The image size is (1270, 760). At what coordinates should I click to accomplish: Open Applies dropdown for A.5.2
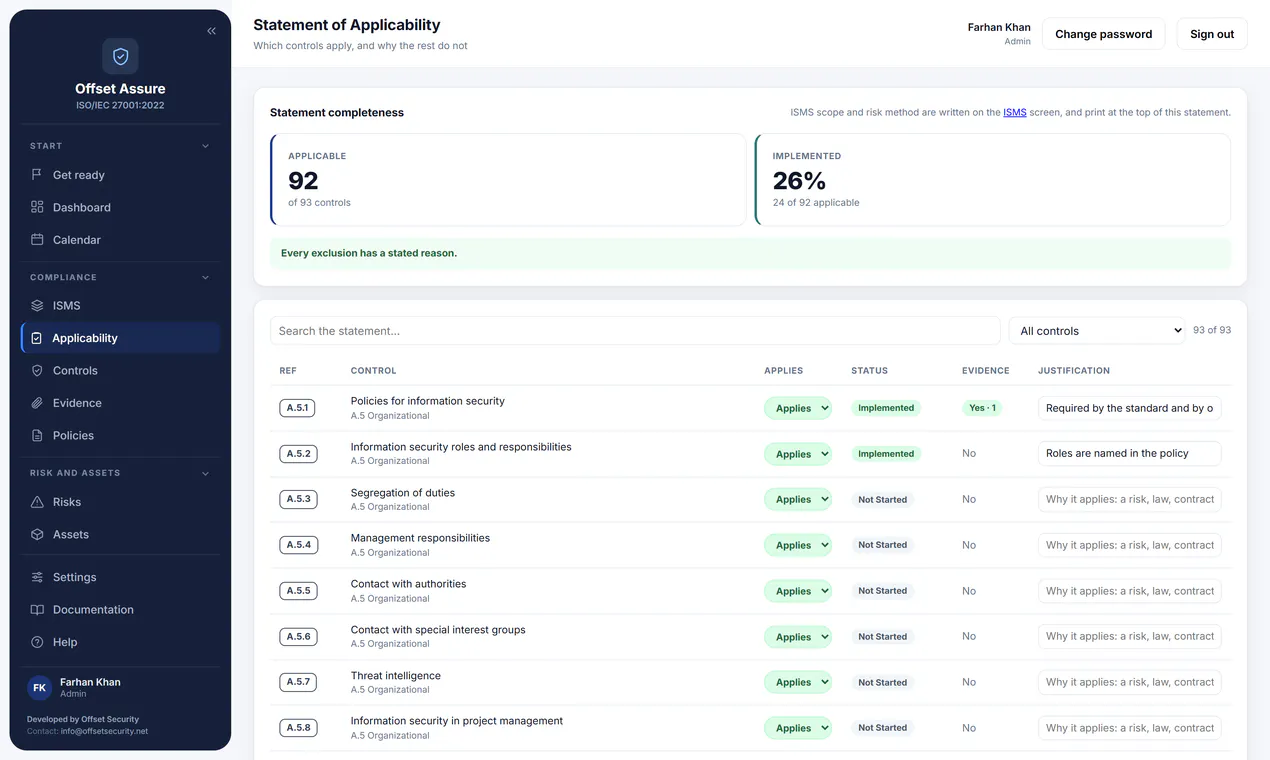coord(798,454)
